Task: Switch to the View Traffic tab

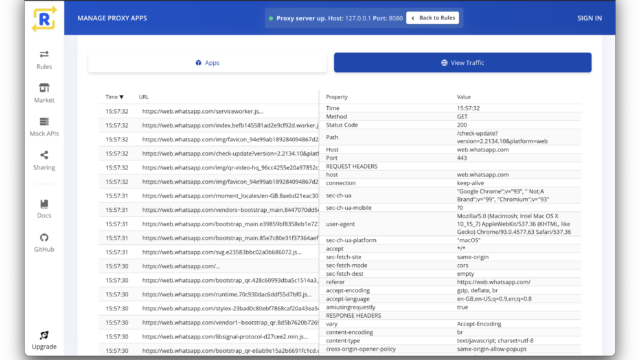Action: pyautogui.click(x=462, y=62)
